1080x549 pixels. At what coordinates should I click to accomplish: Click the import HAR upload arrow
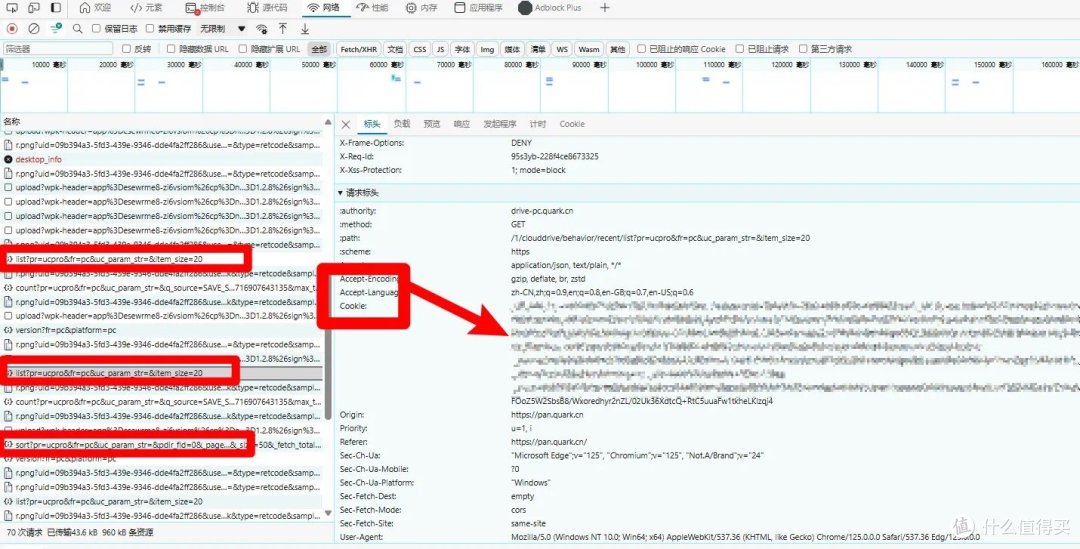[283, 29]
